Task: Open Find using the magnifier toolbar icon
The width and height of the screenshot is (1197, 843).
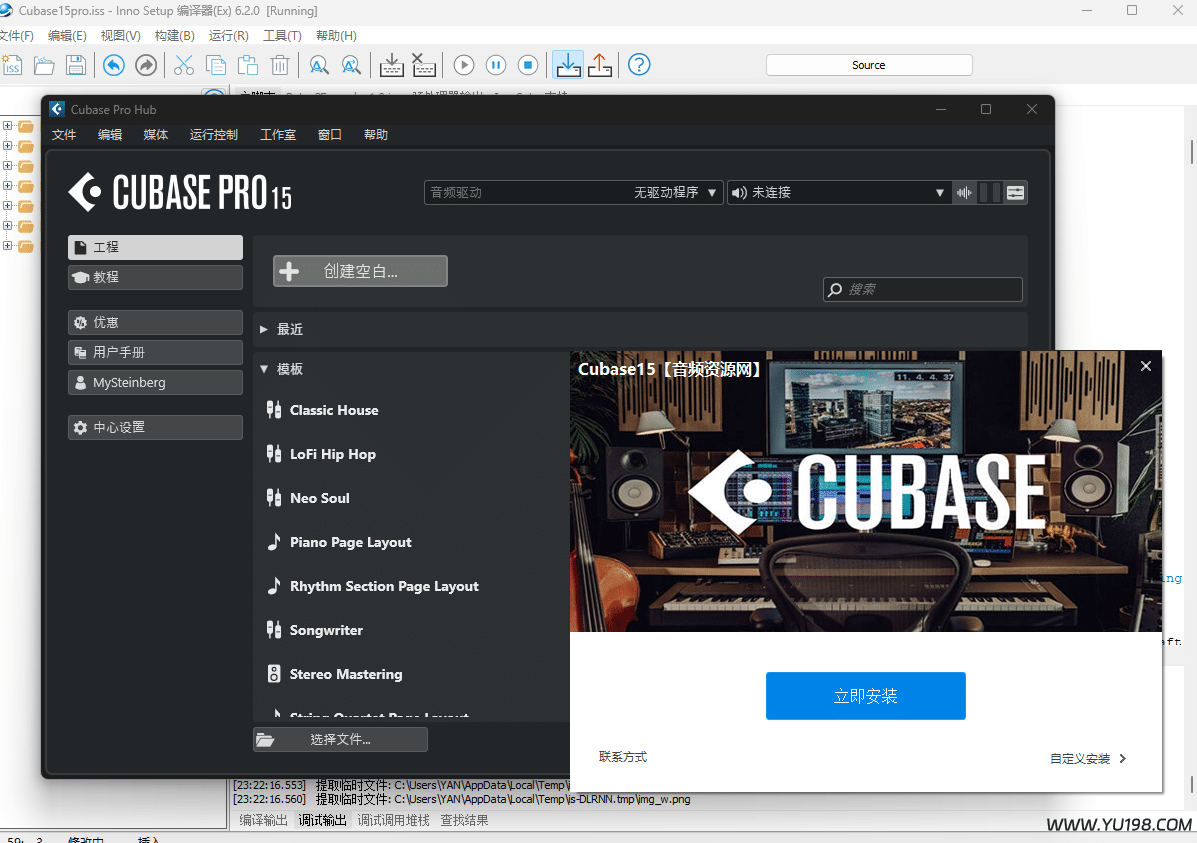Action: [320, 64]
